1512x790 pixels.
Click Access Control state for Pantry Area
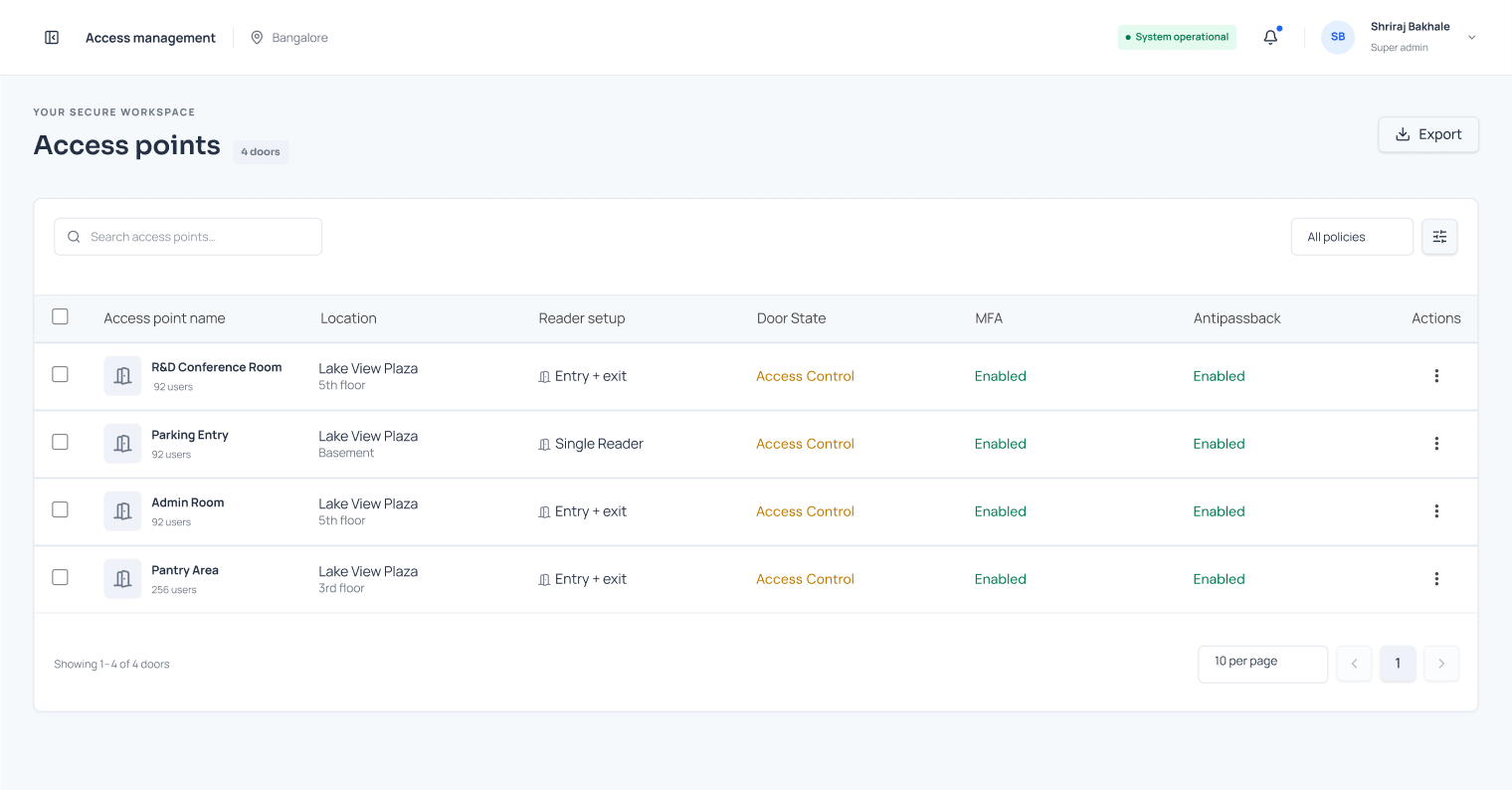(x=805, y=579)
